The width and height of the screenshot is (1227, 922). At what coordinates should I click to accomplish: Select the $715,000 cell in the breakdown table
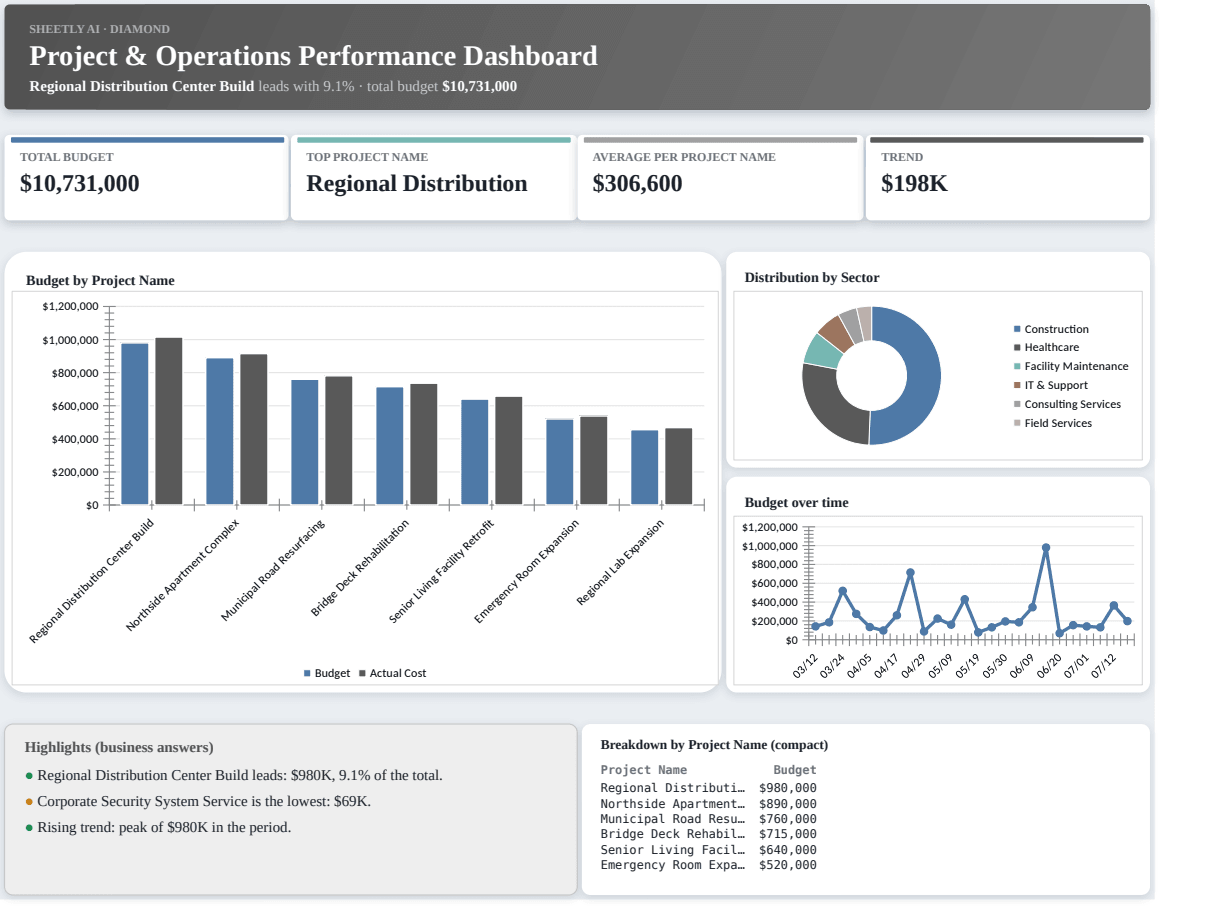point(788,834)
